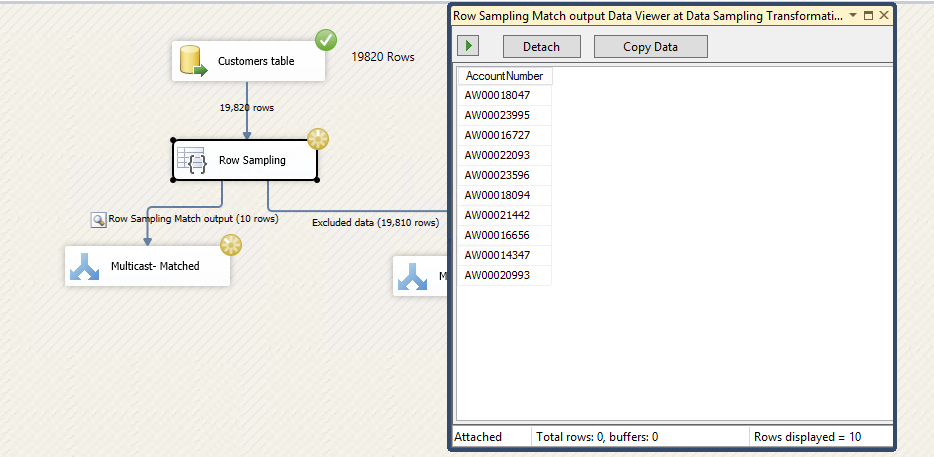Click the magnifier data viewer icon on Match output path
The image size is (934, 457).
click(98, 219)
